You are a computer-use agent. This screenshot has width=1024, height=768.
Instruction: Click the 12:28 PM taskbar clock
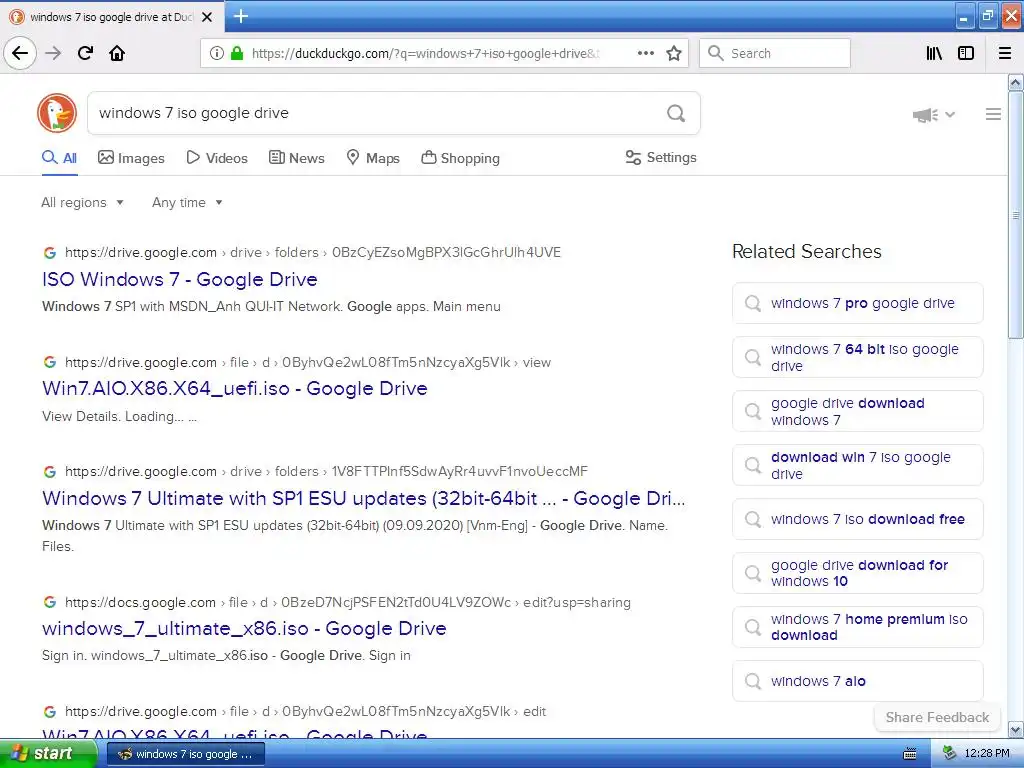pos(987,754)
